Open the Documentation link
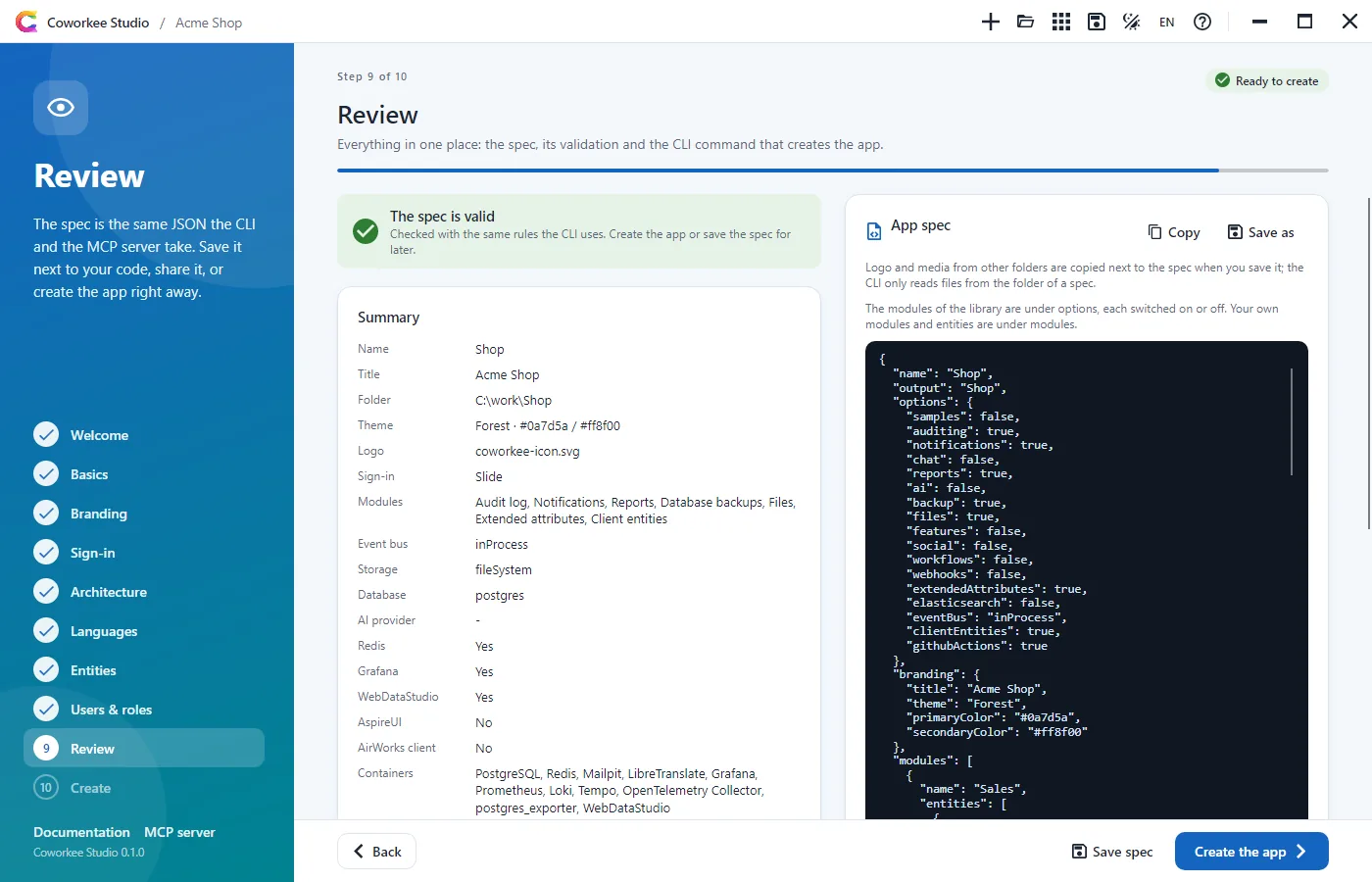This screenshot has height=882, width=1372. pos(81,832)
